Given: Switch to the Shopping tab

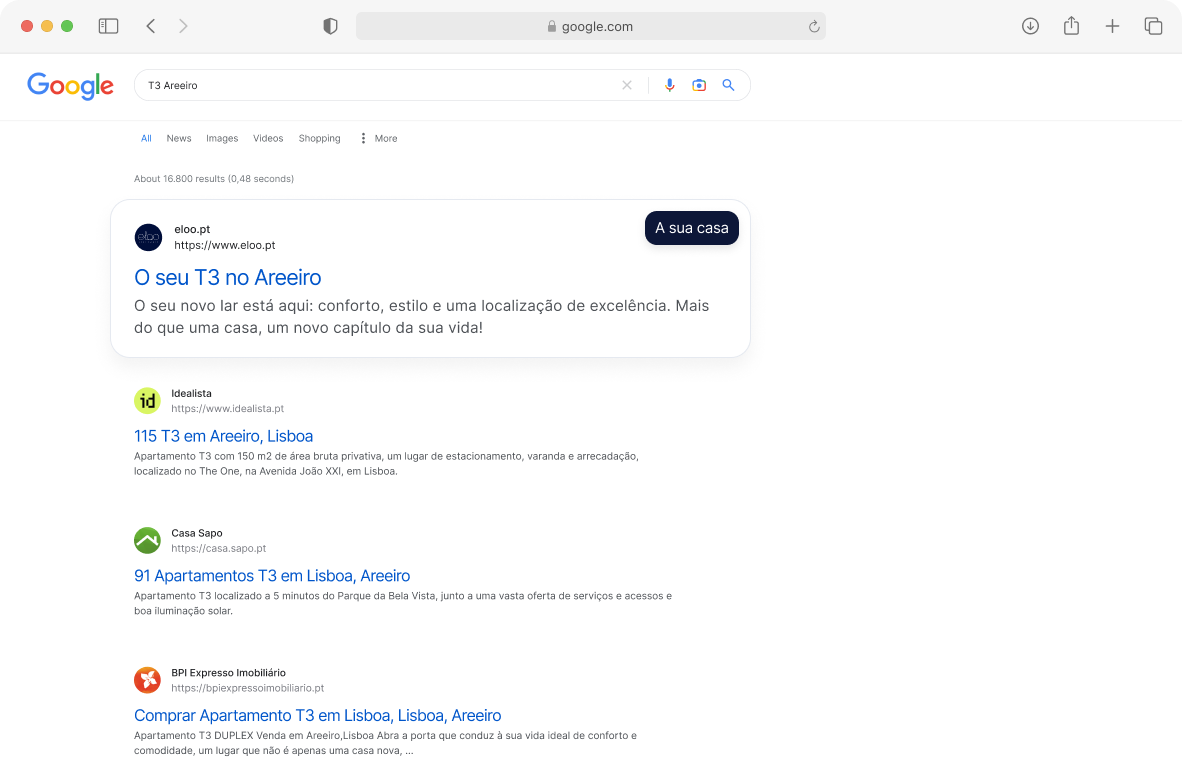Looking at the screenshot, I should click(x=319, y=139).
